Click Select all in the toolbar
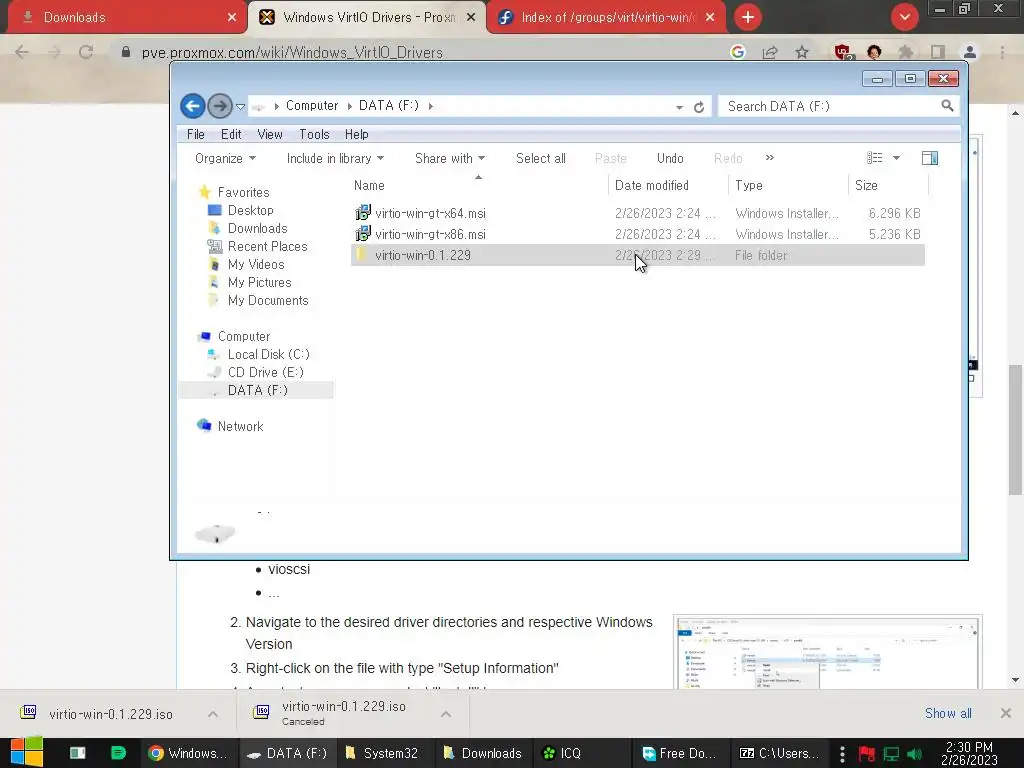 tap(541, 159)
